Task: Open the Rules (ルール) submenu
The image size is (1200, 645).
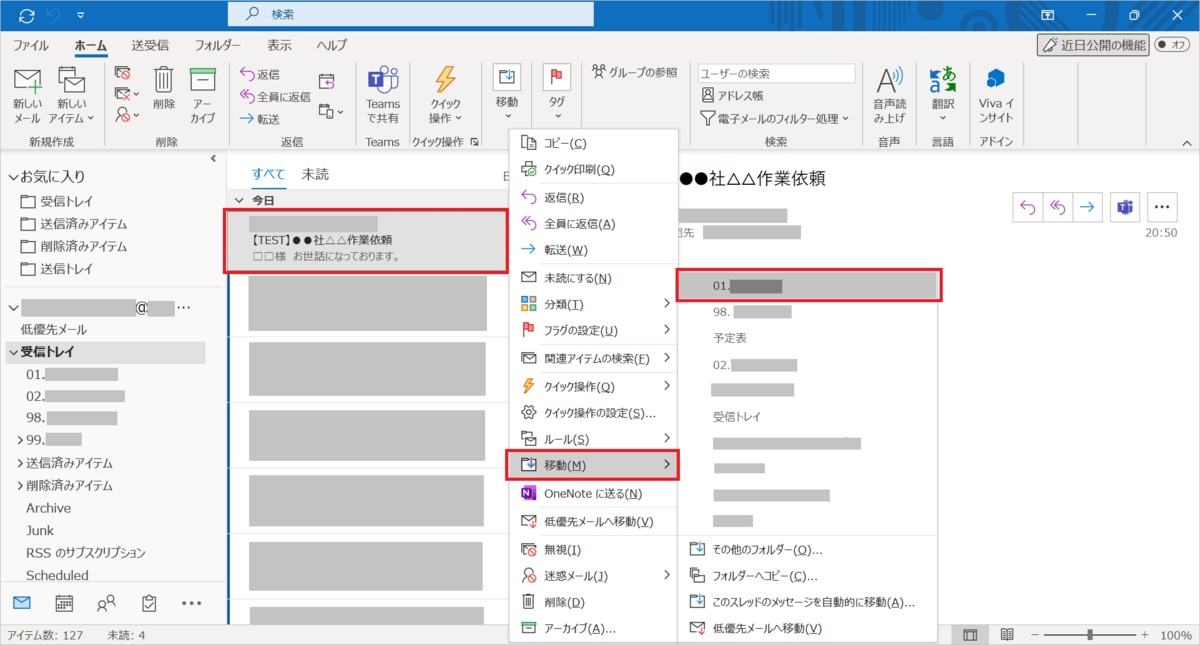Action: tap(593, 439)
